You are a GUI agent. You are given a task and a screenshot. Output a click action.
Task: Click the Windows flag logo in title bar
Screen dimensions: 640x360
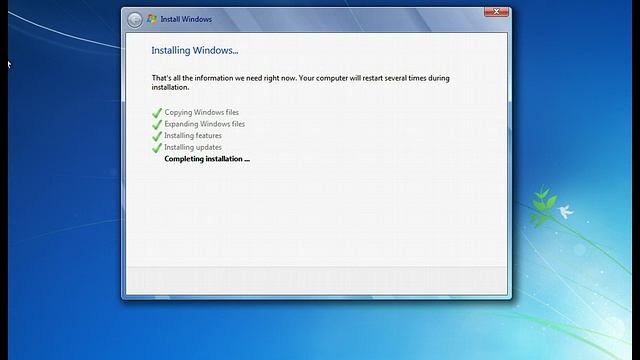click(152, 19)
